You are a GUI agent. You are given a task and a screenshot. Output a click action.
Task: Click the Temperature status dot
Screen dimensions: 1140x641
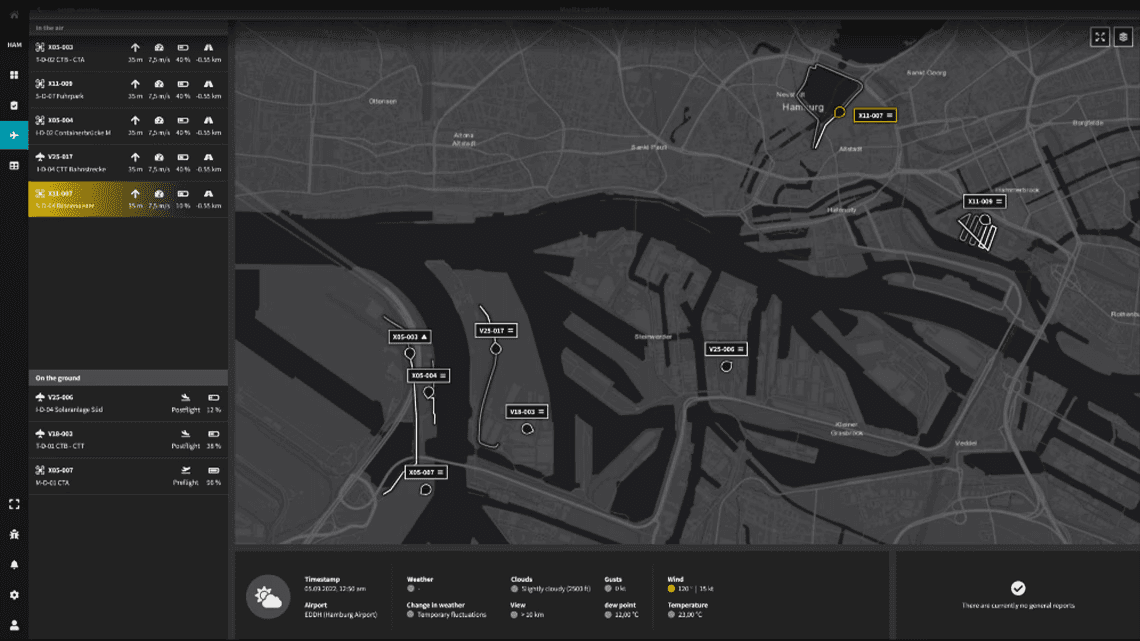(x=671, y=615)
